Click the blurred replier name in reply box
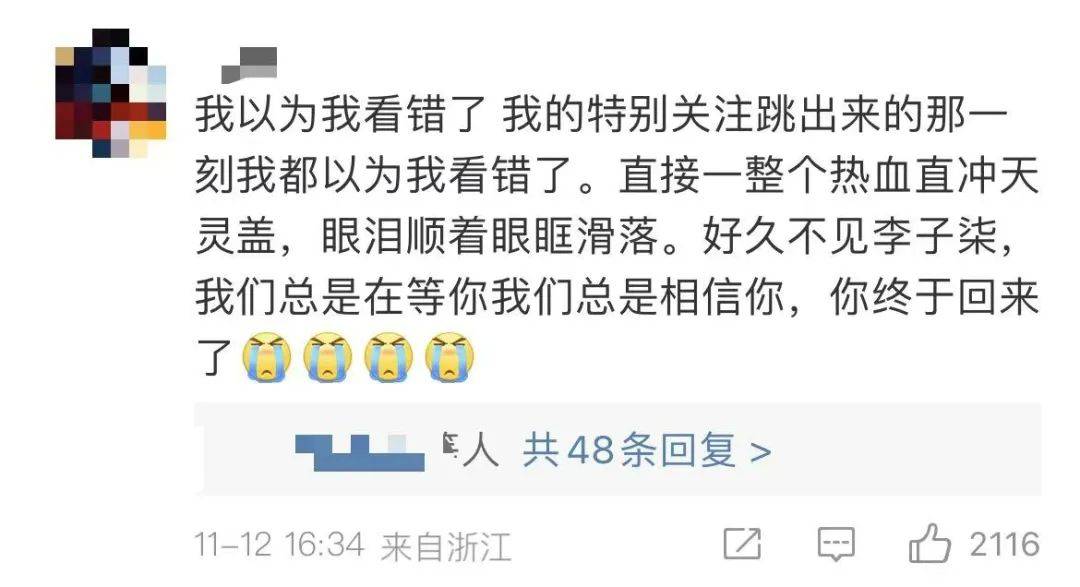This screenshot has height=587, width=1080. [360, 452]
